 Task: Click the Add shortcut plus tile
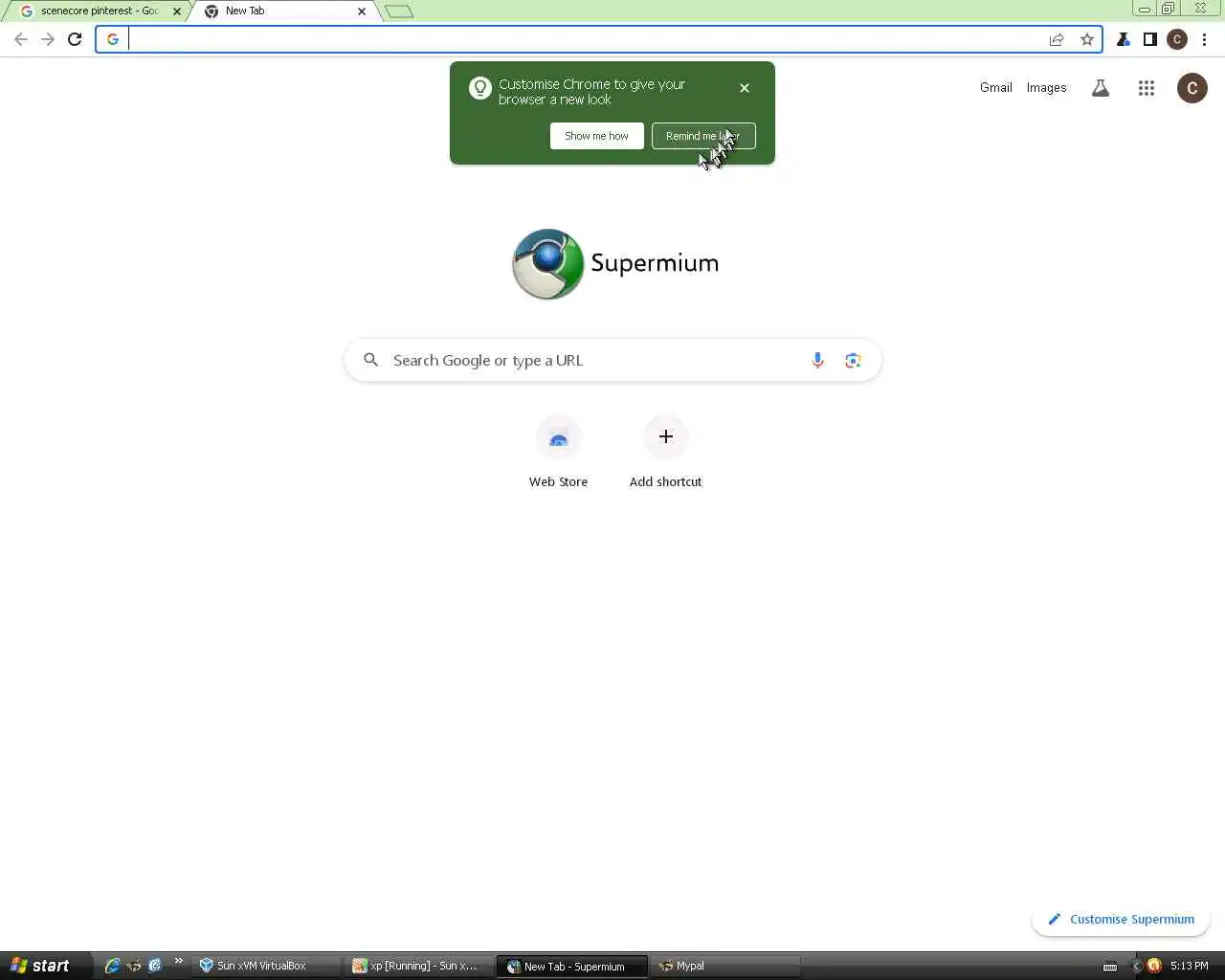666,453
